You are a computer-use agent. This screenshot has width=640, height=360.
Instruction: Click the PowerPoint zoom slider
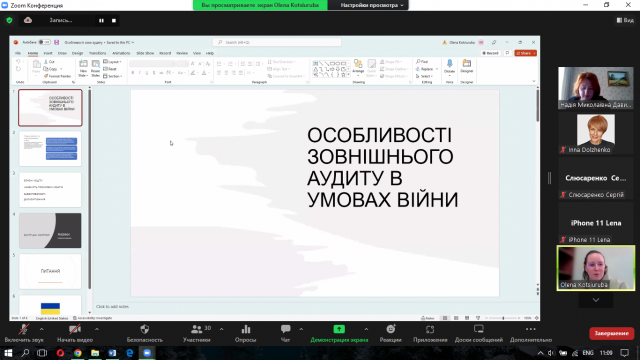pos(503,318)
